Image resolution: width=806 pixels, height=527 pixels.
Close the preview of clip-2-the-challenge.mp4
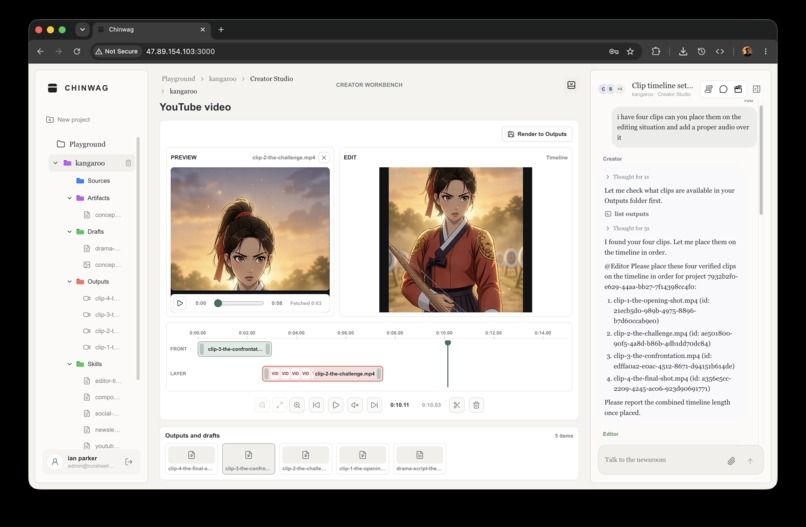(324, 158)
